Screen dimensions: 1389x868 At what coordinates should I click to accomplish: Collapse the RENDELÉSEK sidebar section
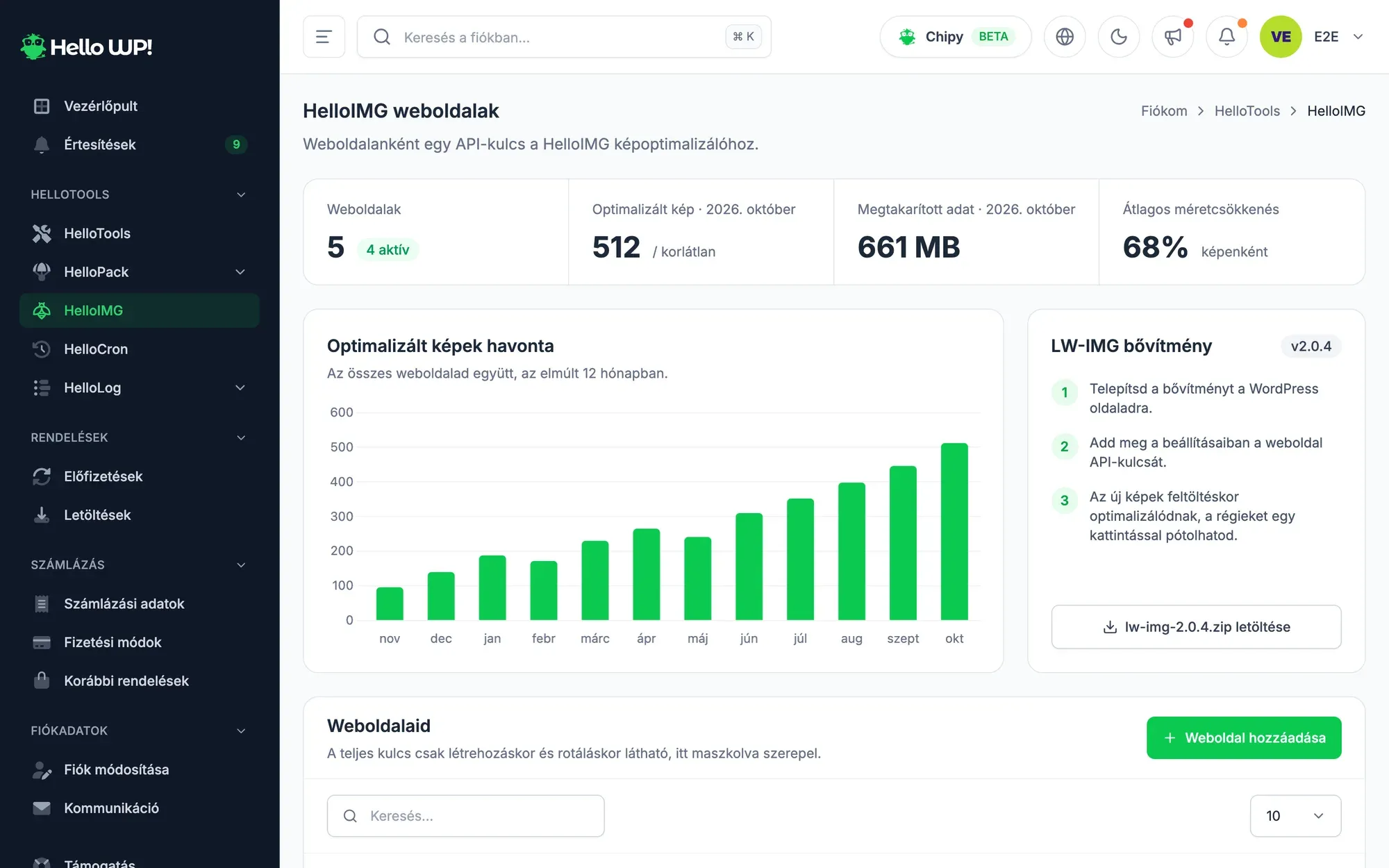click(139, 437)
